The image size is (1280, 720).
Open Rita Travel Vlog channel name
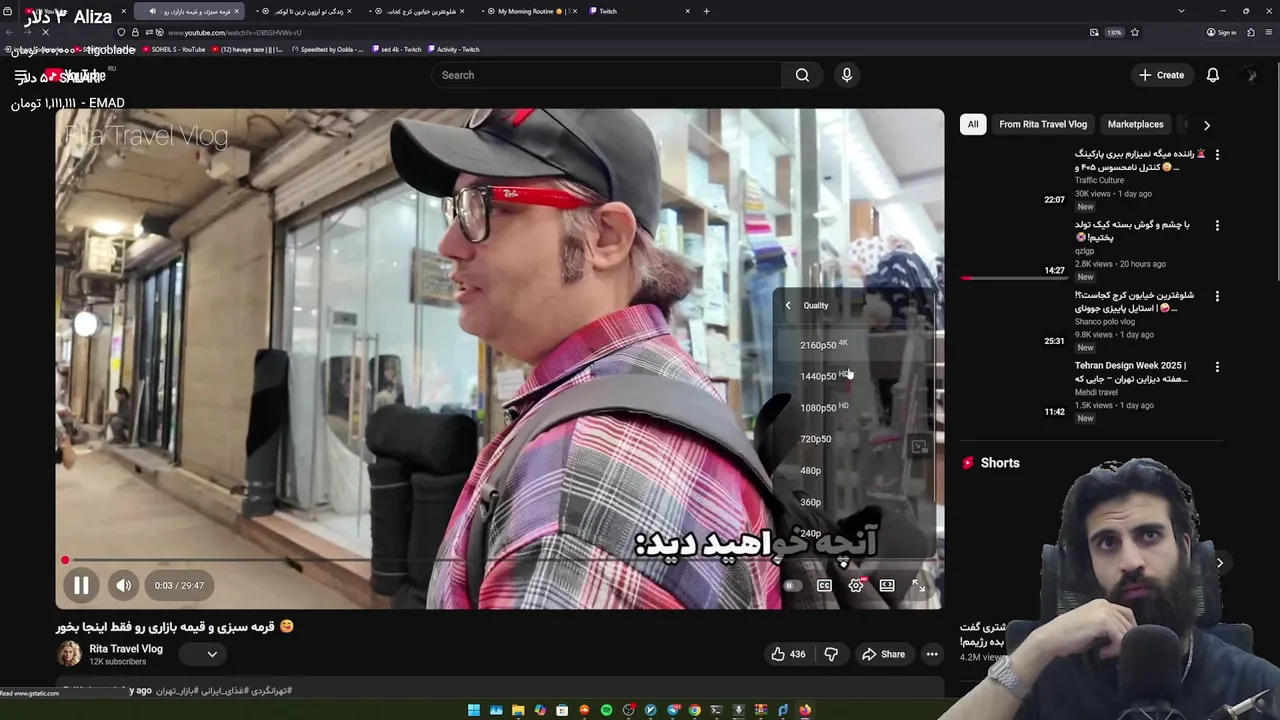[125, 649]
